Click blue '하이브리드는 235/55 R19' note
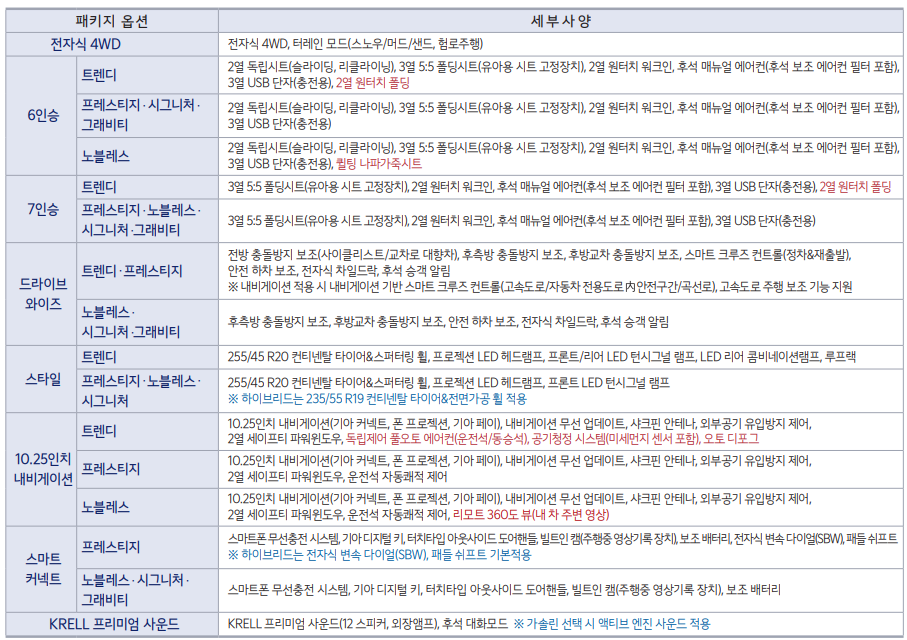The image size is (907, 640). pyautogui.click(x=377, y=399)
